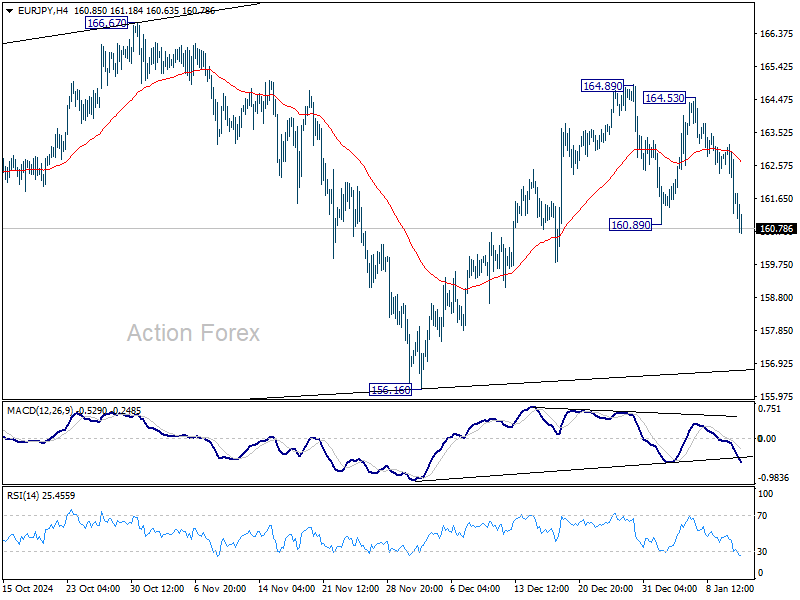The height and width of the screenshot is (600, 800).
Task: Click the 161.650 price axis value
Action: click(x=776, y=198)
